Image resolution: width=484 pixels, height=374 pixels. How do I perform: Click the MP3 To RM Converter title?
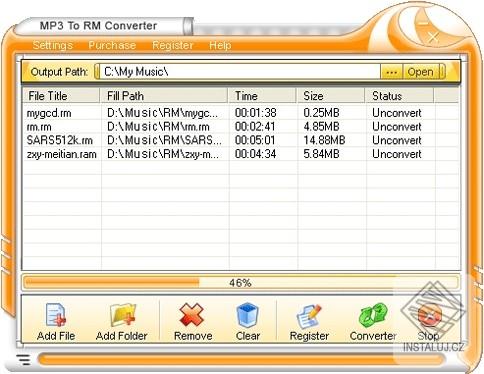click(98, 26)
